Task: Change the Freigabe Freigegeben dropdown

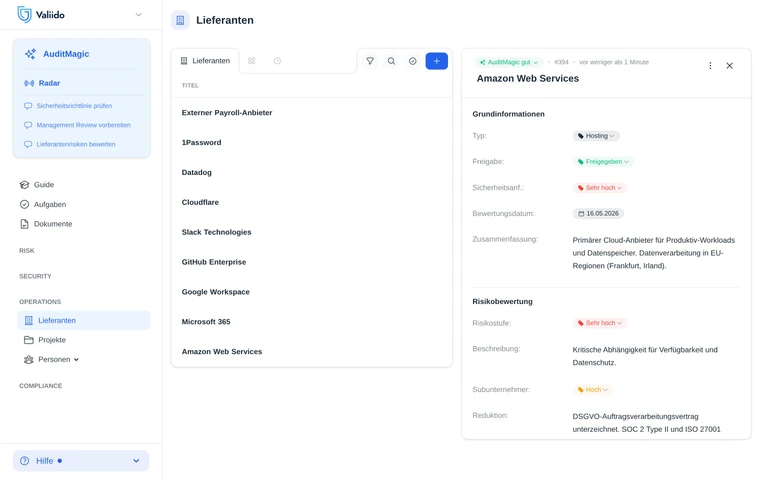Action: tap(603, 162)
